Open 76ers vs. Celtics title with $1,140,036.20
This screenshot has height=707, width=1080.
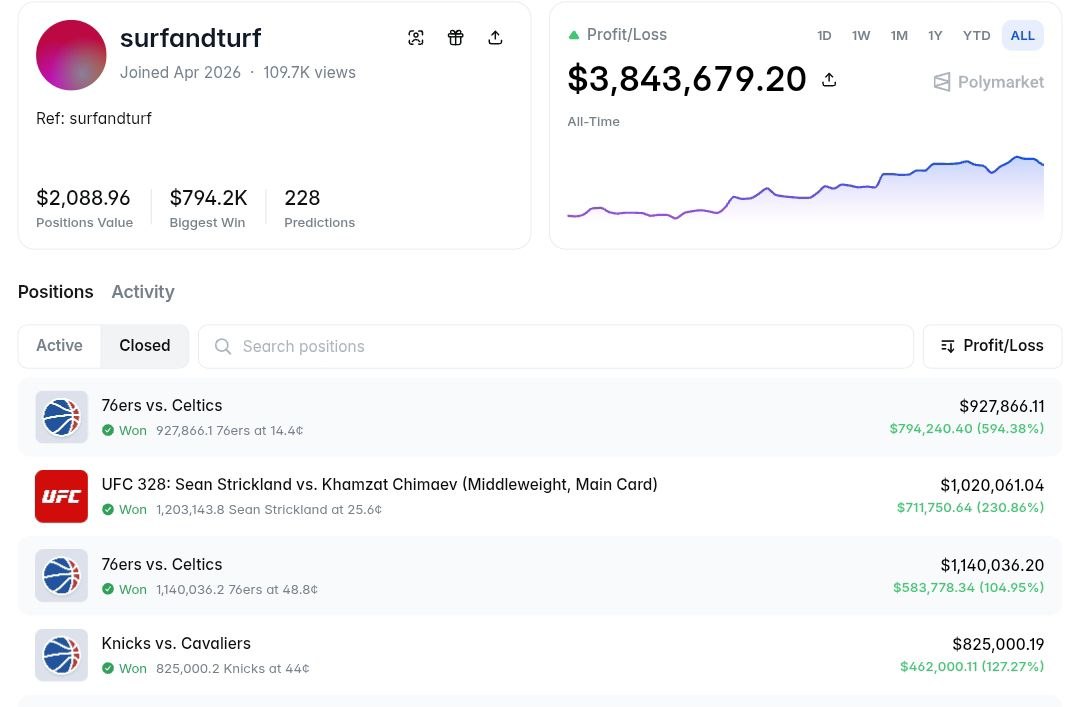(x=162, y=565)
